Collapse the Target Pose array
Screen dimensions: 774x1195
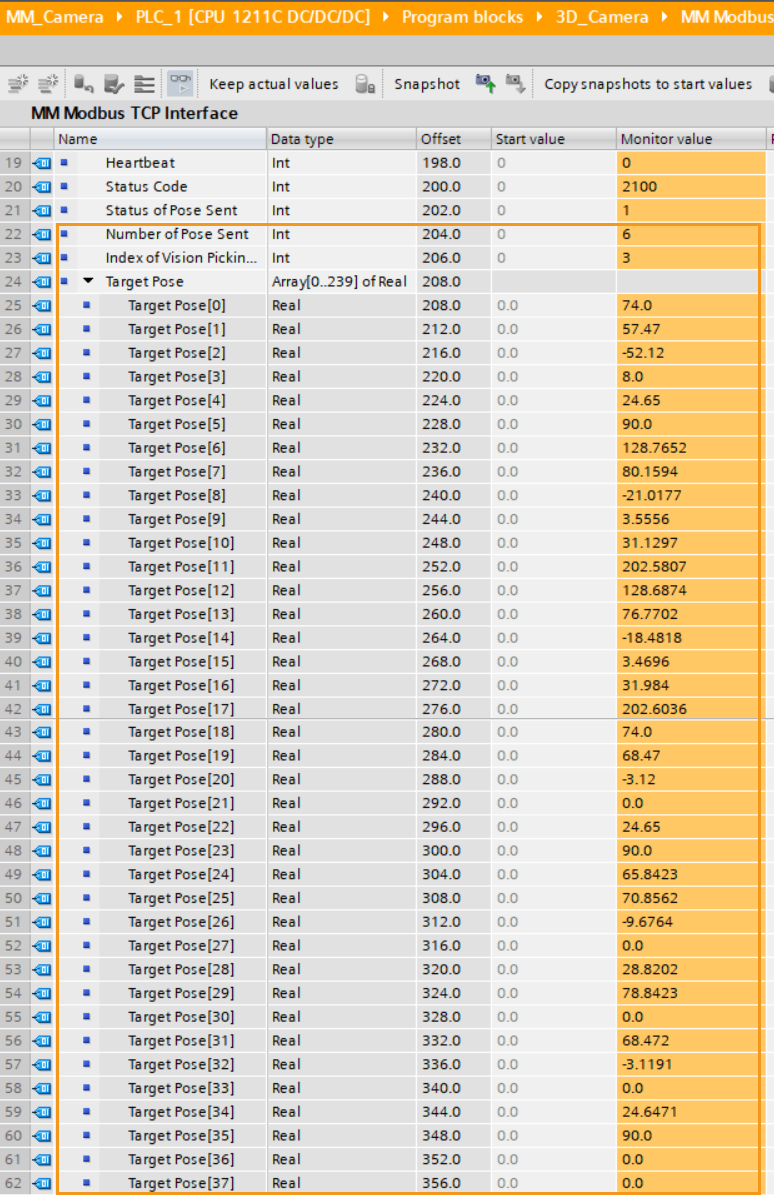89,282
